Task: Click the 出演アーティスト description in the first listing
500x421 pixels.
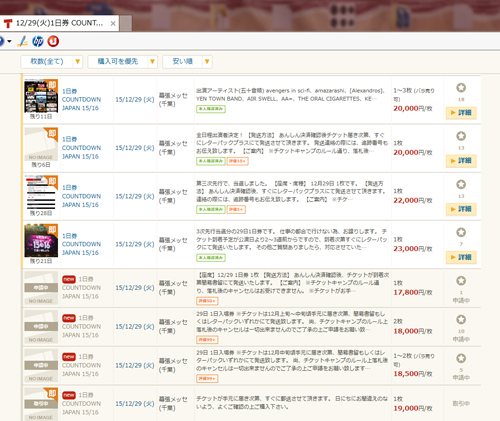Action: pyautogui.click(x=290, y=95)
